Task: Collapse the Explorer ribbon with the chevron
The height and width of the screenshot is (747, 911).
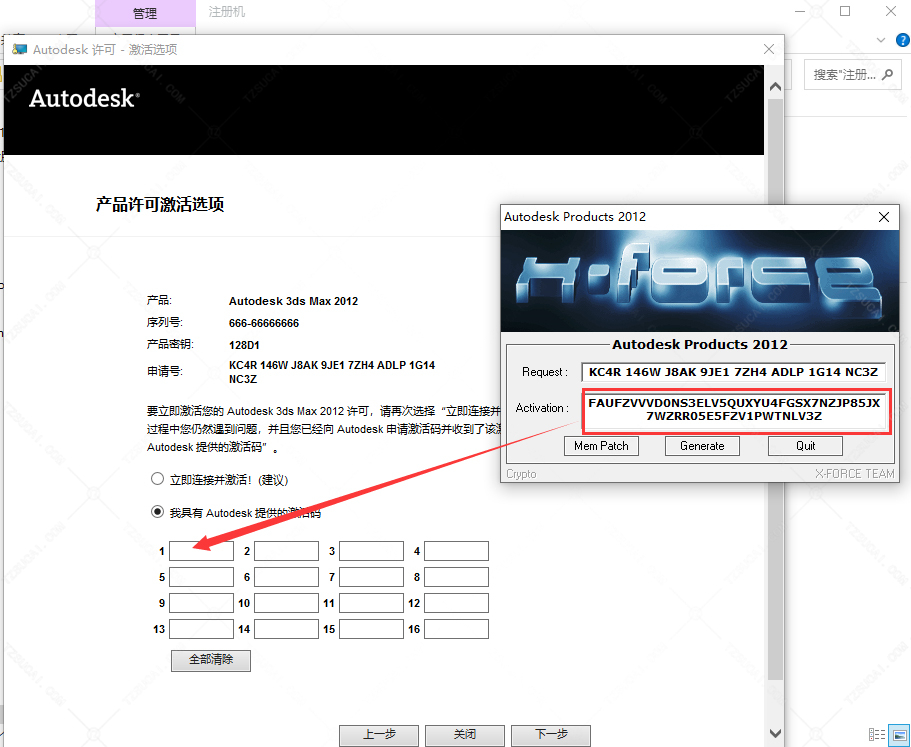Action: coord(881,40)
